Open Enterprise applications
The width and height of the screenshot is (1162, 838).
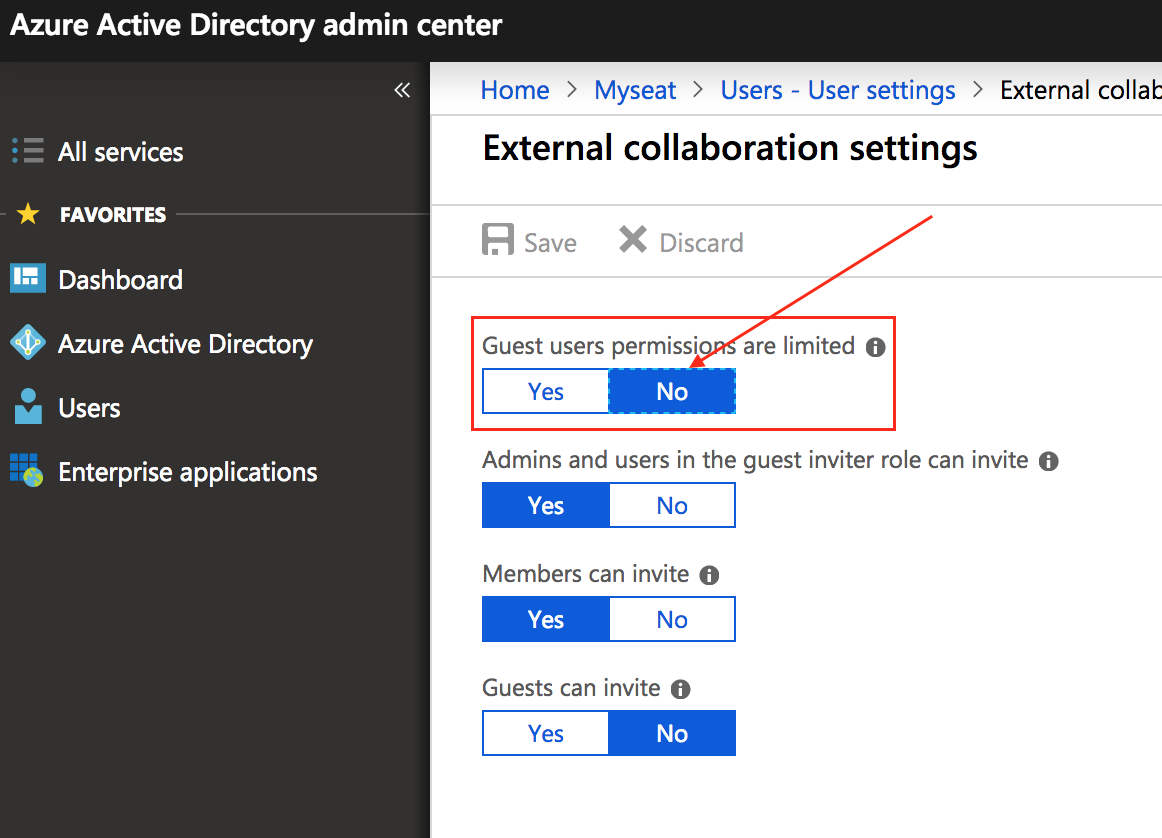click(187, 473)
